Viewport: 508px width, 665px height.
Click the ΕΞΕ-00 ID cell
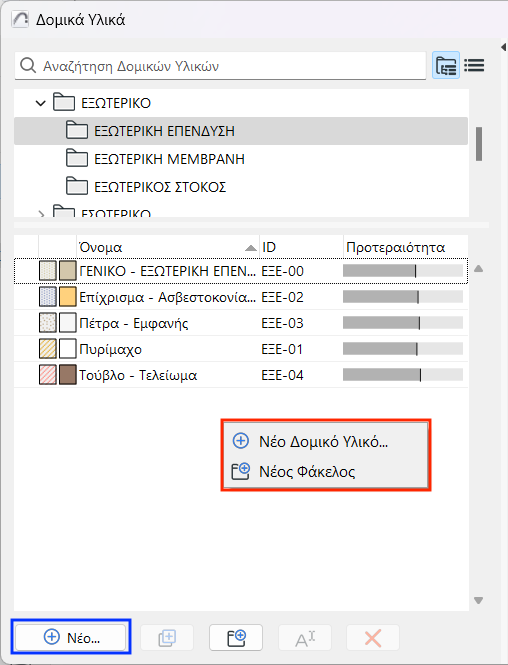(282, 271)
